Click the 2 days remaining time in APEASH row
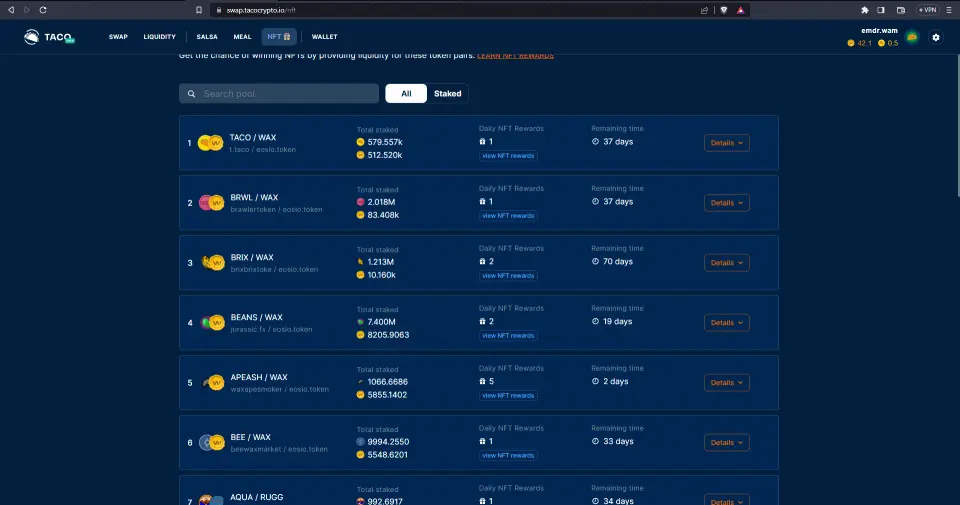Viewport: 960px width, 505px height. [x=615, y=381]
